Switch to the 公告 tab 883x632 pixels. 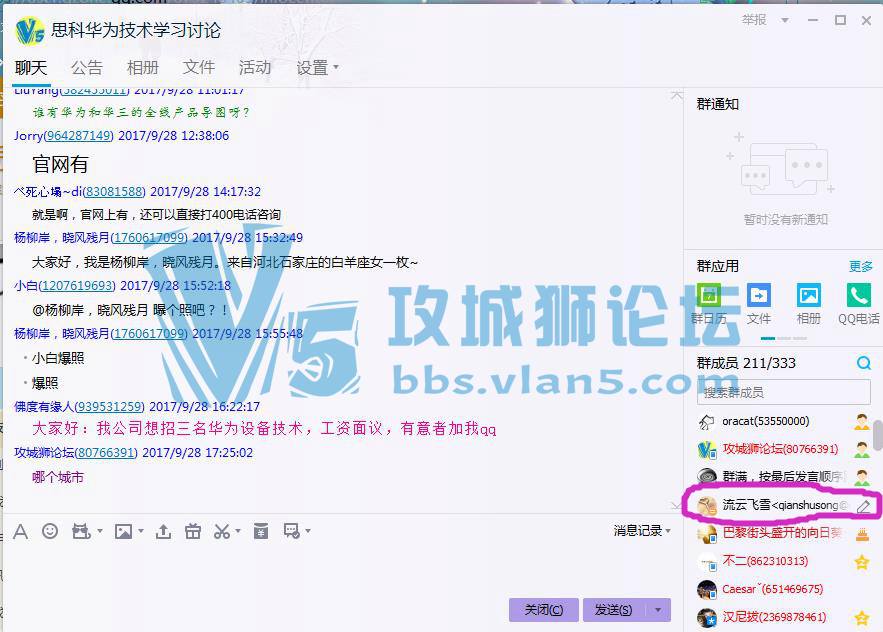pyautogui.click(x=87, y=68)
